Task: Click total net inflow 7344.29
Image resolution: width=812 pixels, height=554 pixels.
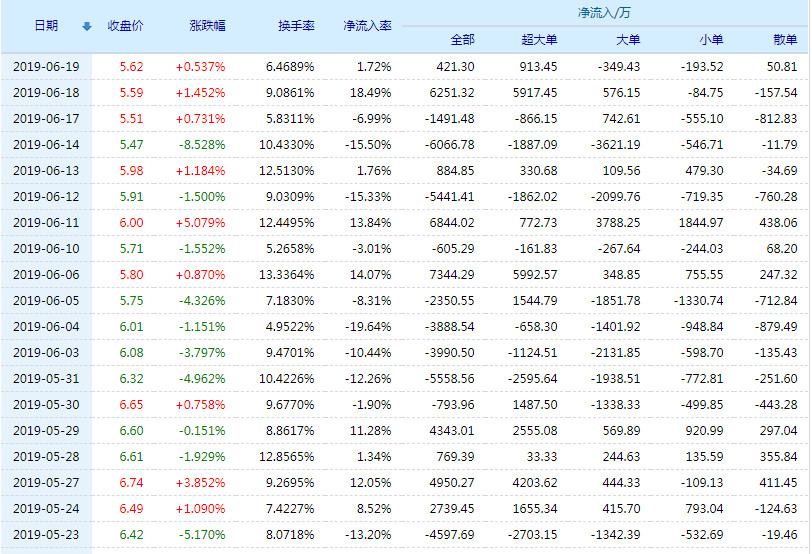Action: [452, 274]
